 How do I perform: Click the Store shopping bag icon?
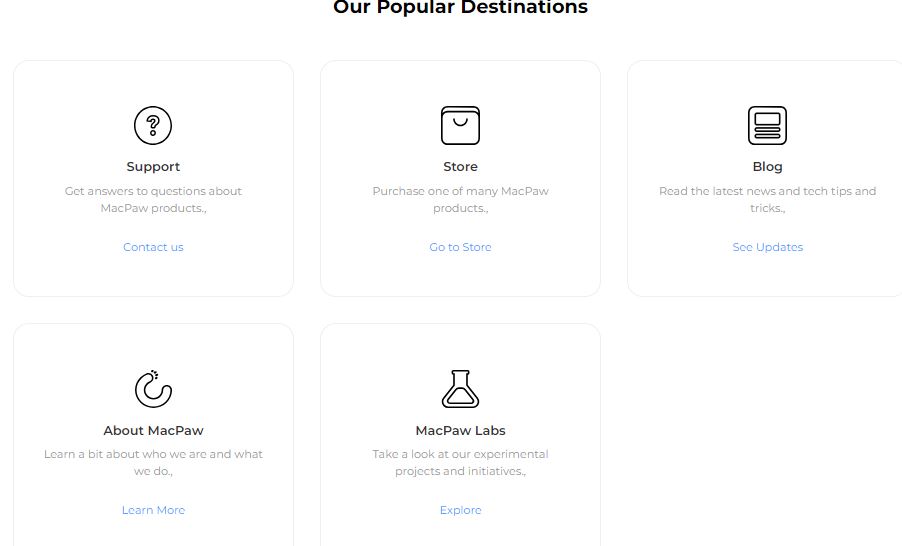pos(460,125)
